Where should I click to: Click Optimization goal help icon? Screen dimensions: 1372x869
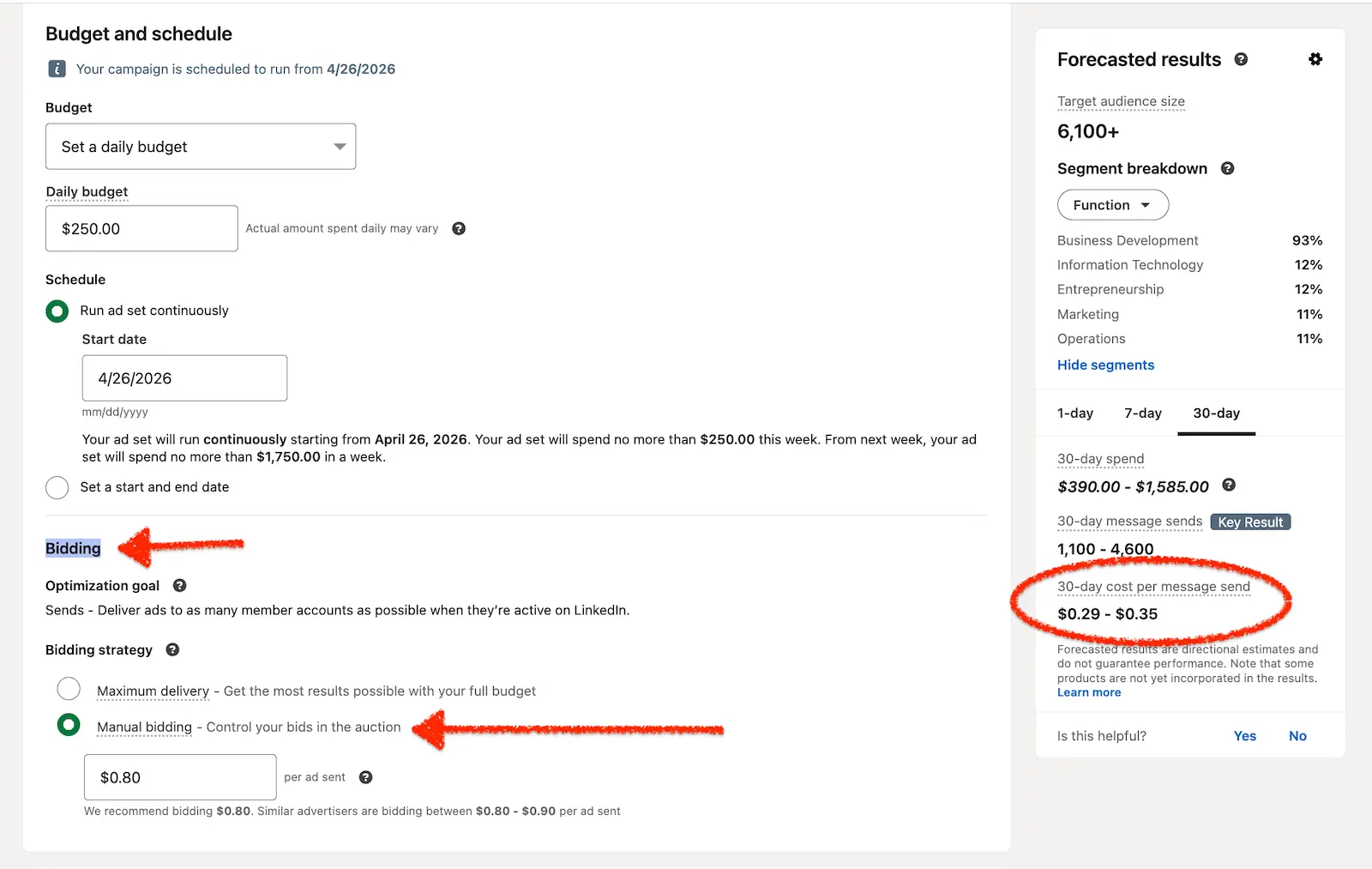[179, 585]
